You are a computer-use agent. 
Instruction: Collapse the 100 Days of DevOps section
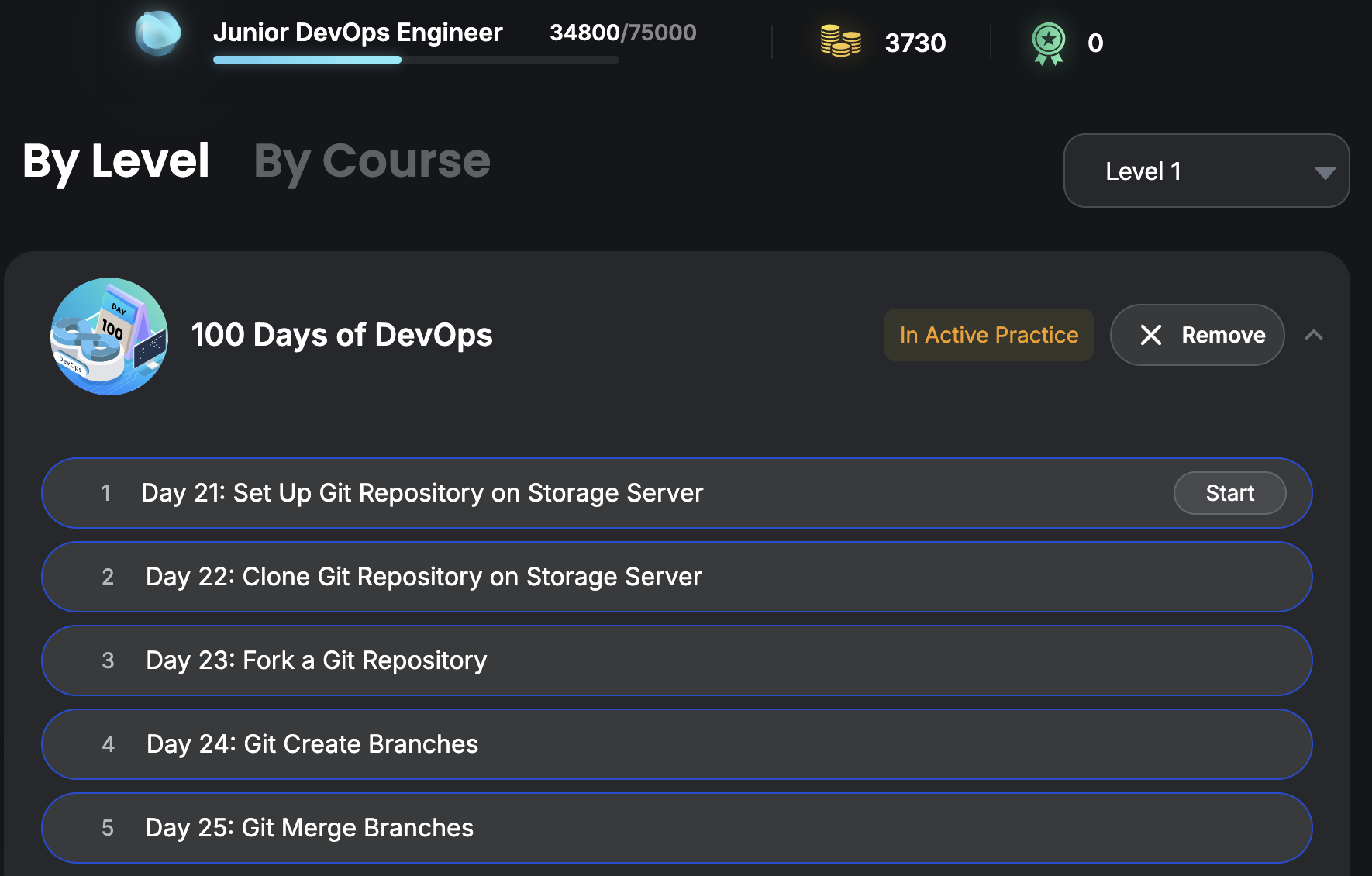(1313, 335)
